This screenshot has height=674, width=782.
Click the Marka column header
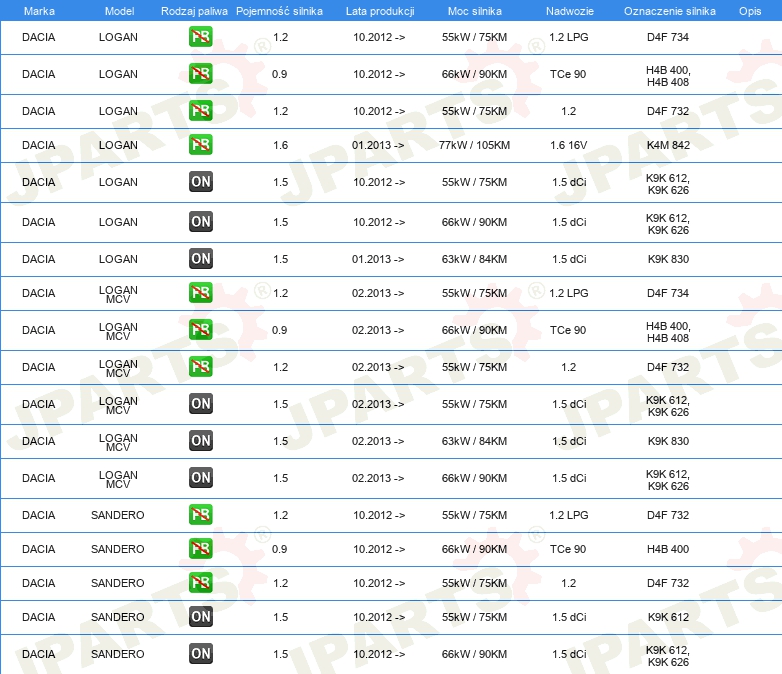[x=39, y=11]
